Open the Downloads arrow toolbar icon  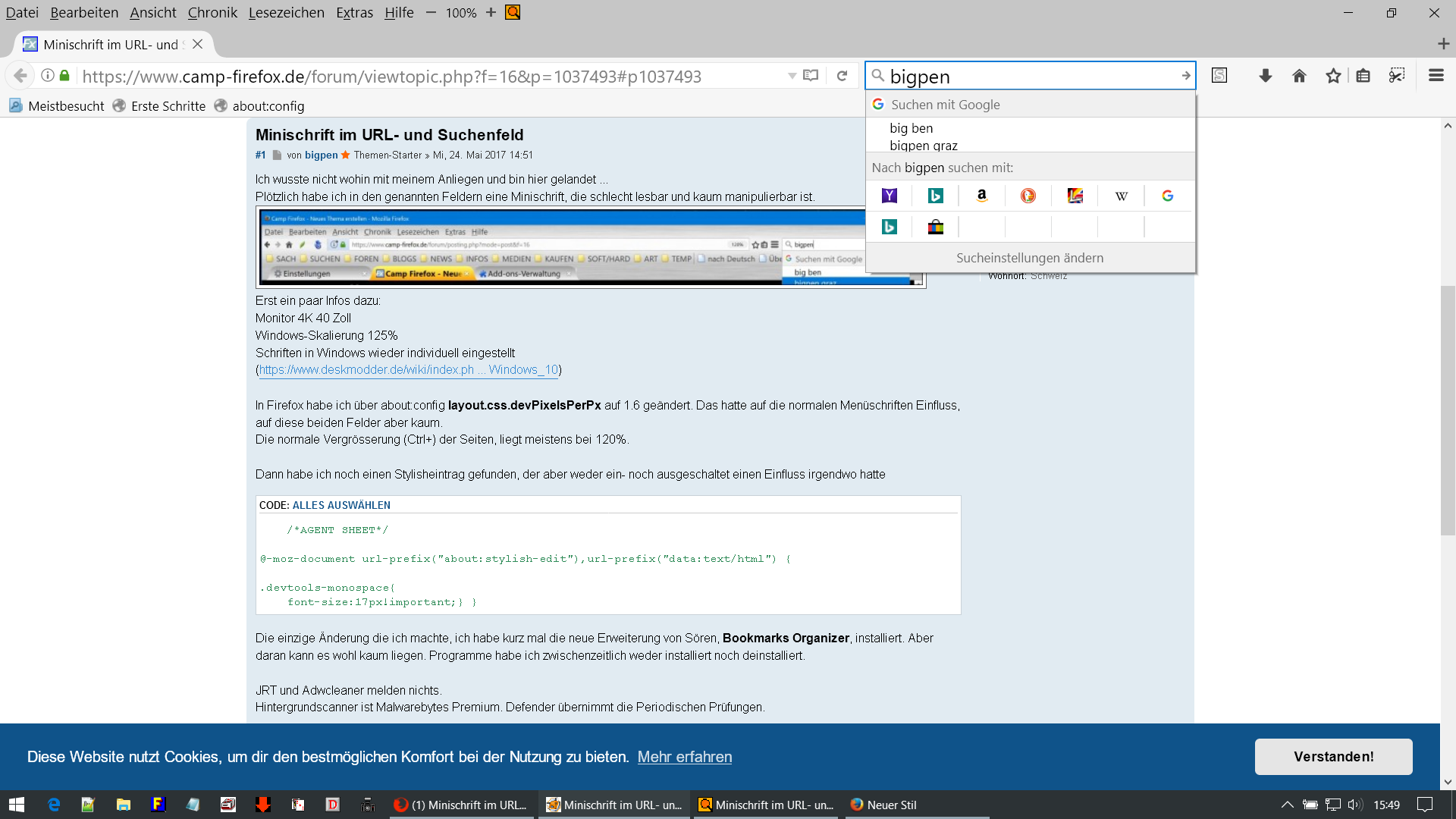1265,76
